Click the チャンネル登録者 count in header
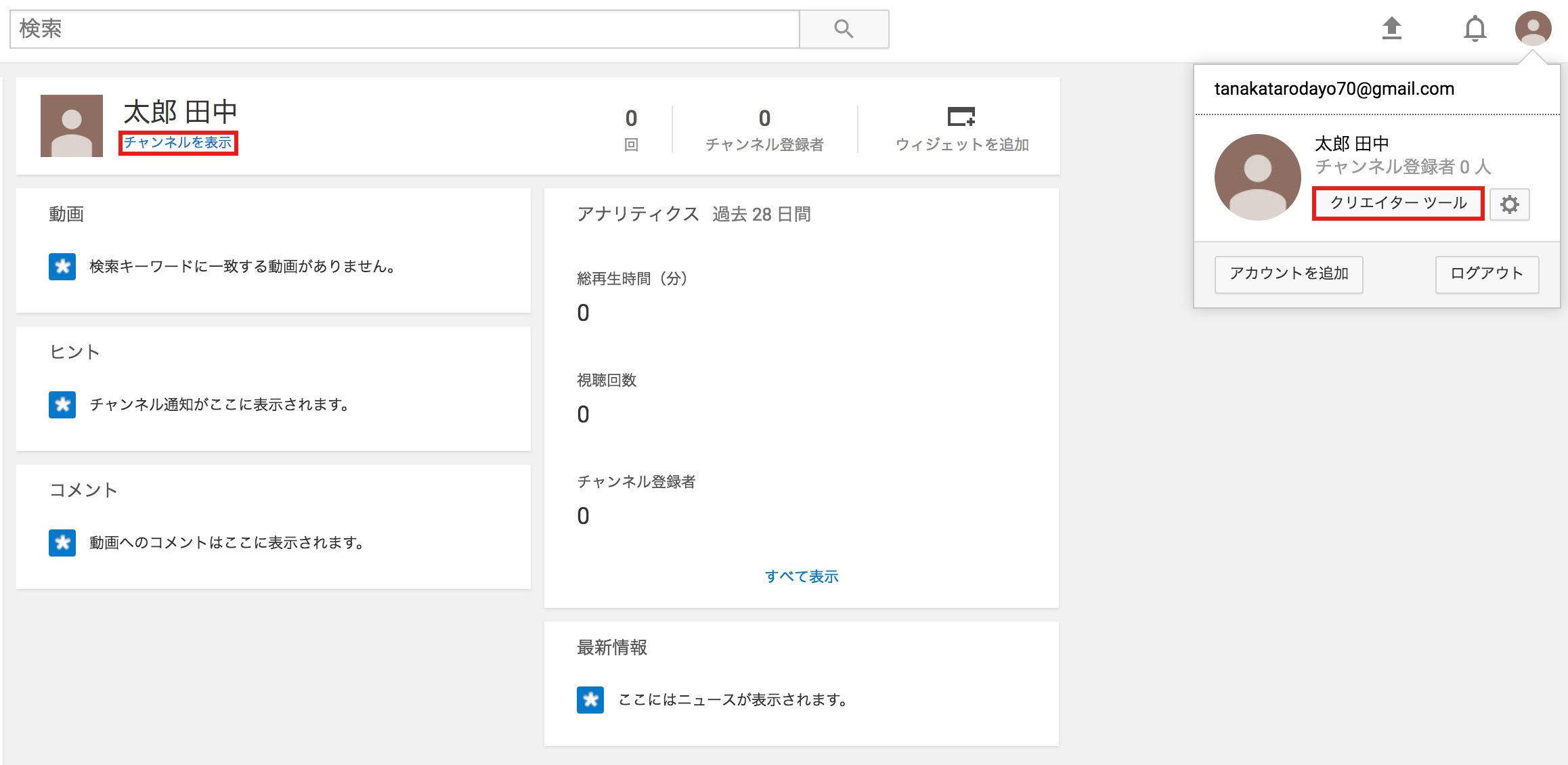Screen dimensions: 1568x765 764,118
